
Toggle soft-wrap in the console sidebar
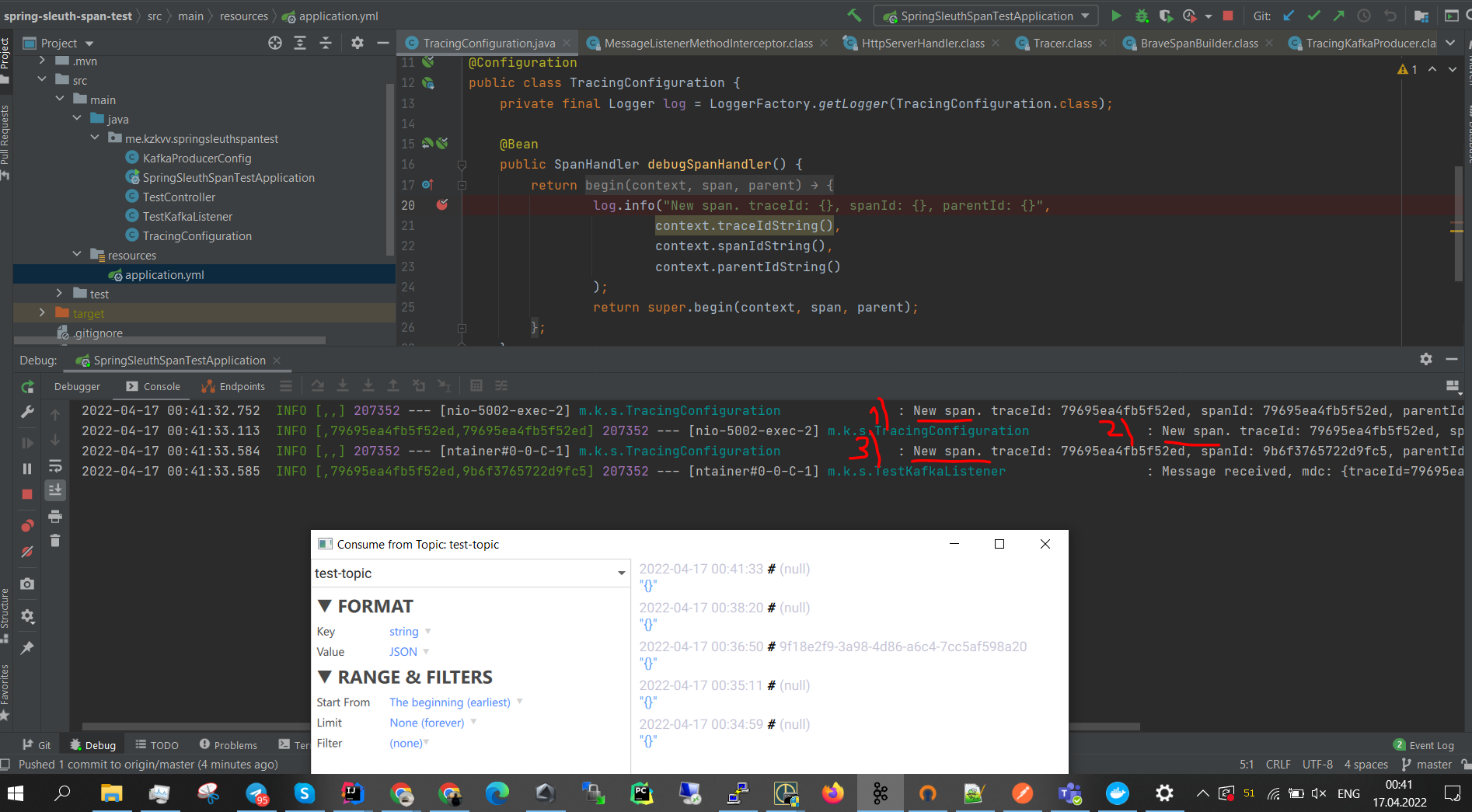click(55, 466)
